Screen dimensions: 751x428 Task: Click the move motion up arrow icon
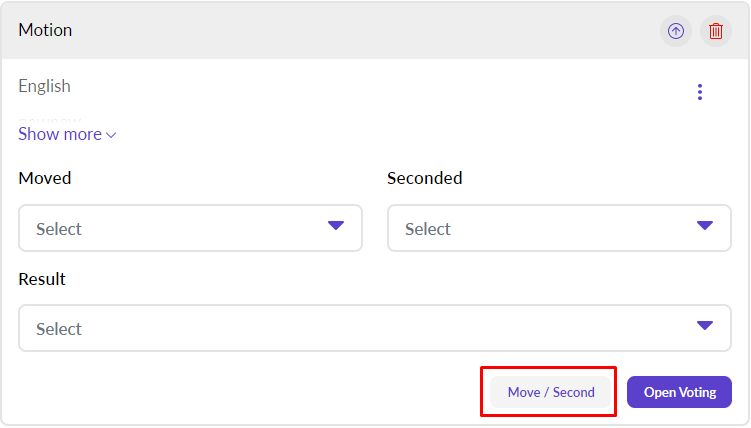(x=676, y=31)
